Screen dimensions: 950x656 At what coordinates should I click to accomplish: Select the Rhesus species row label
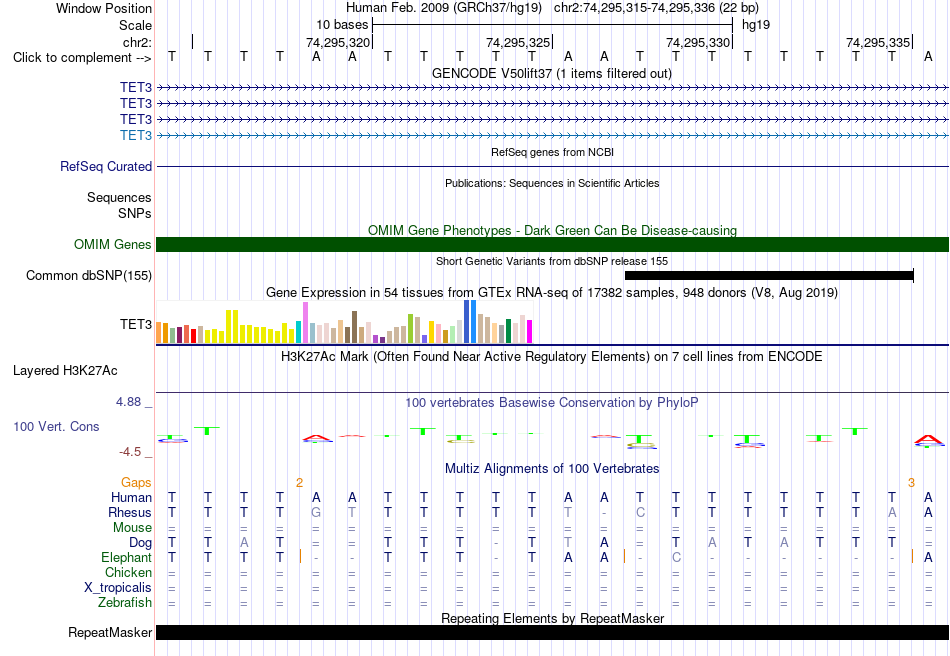130,512
